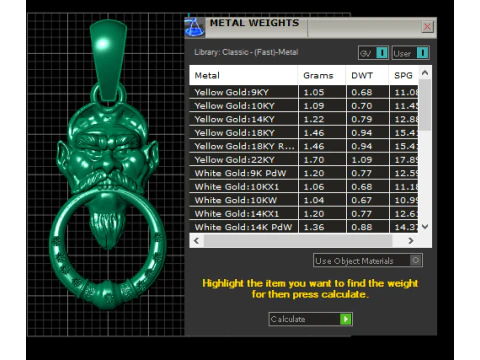Click the 1.09 grams value for 10KY
This screenshot has height=360, width=480.
[314, 106]
